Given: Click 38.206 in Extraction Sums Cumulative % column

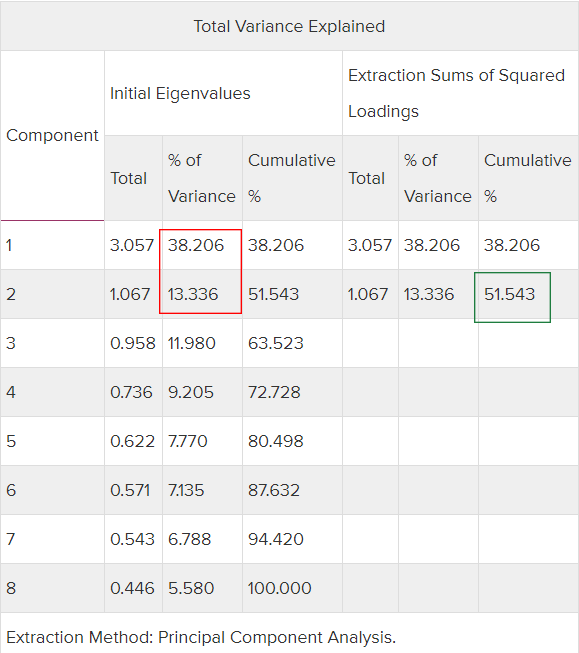Looking at the screenshot, I should pos(512,245).
